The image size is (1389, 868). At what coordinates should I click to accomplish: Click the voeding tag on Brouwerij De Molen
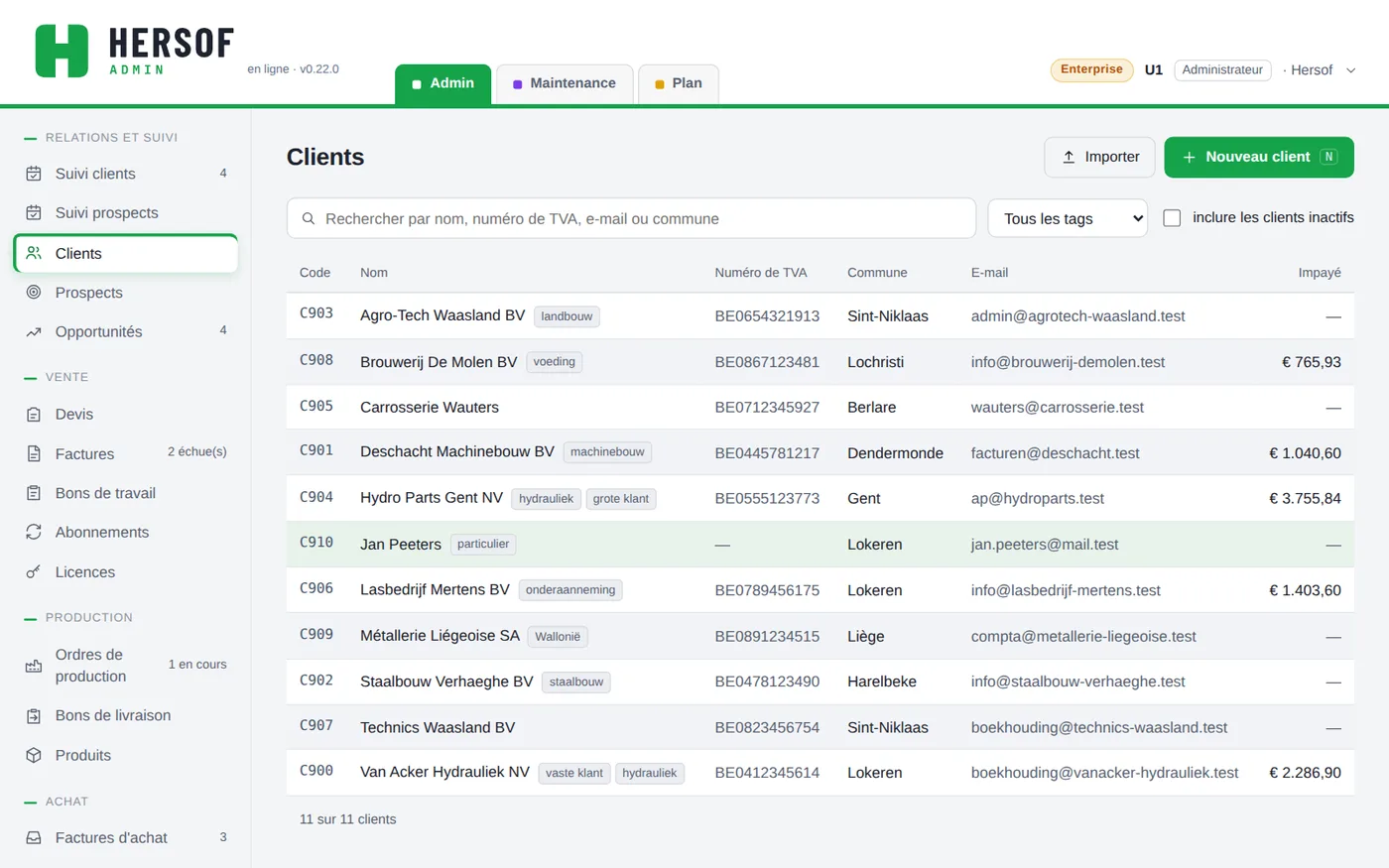pyautogui.click(x=554, y=362)
